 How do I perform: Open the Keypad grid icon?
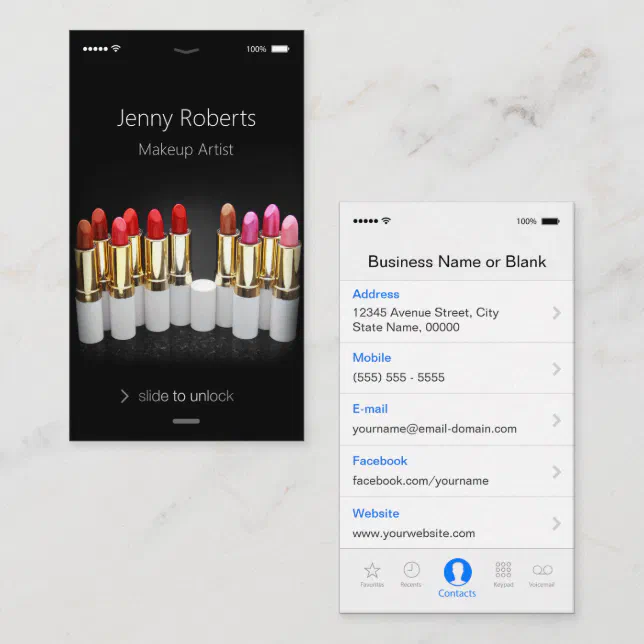point(503,570)
